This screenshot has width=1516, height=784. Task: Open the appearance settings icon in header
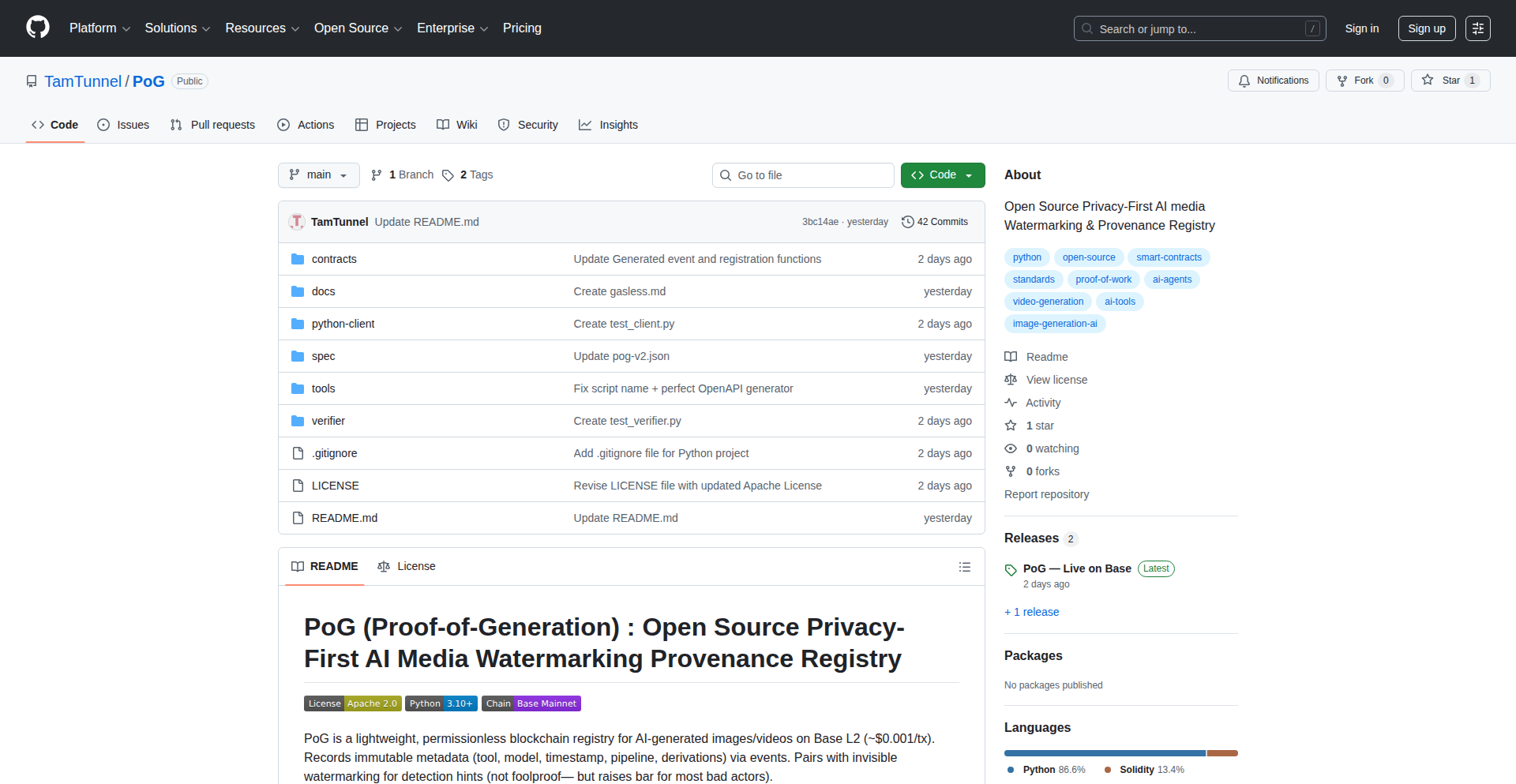(x=1477, y=28)
